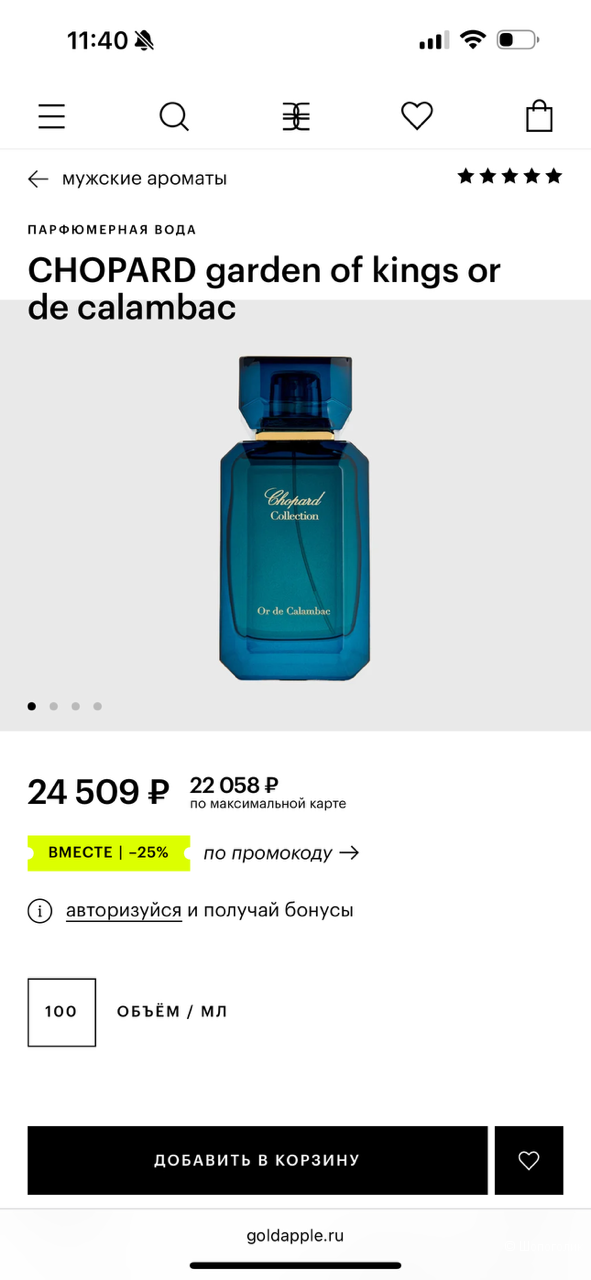This screenshot has height=1280, width=591.
Task: Click the авторизуйся link for bonuses
Action: click(x=122, y=910)
